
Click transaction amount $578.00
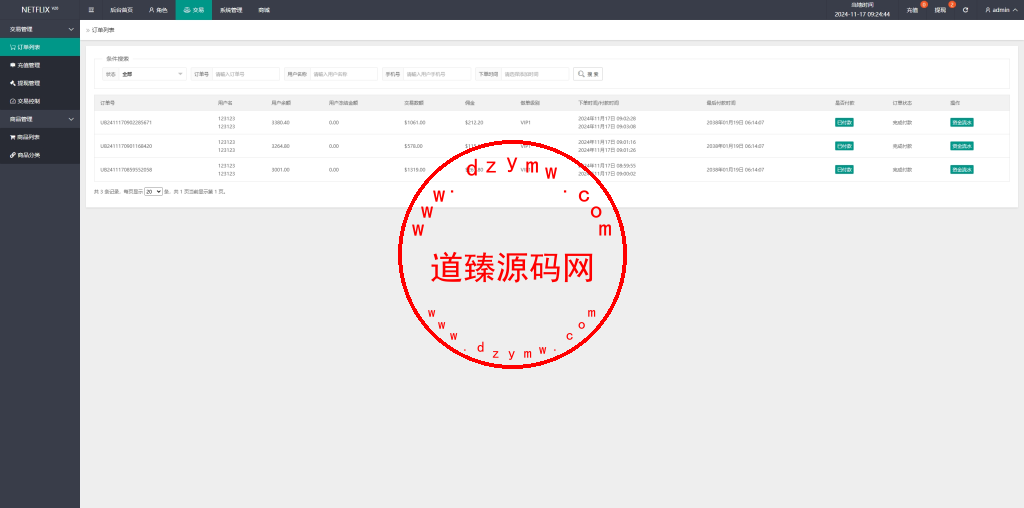coord(413,146)
